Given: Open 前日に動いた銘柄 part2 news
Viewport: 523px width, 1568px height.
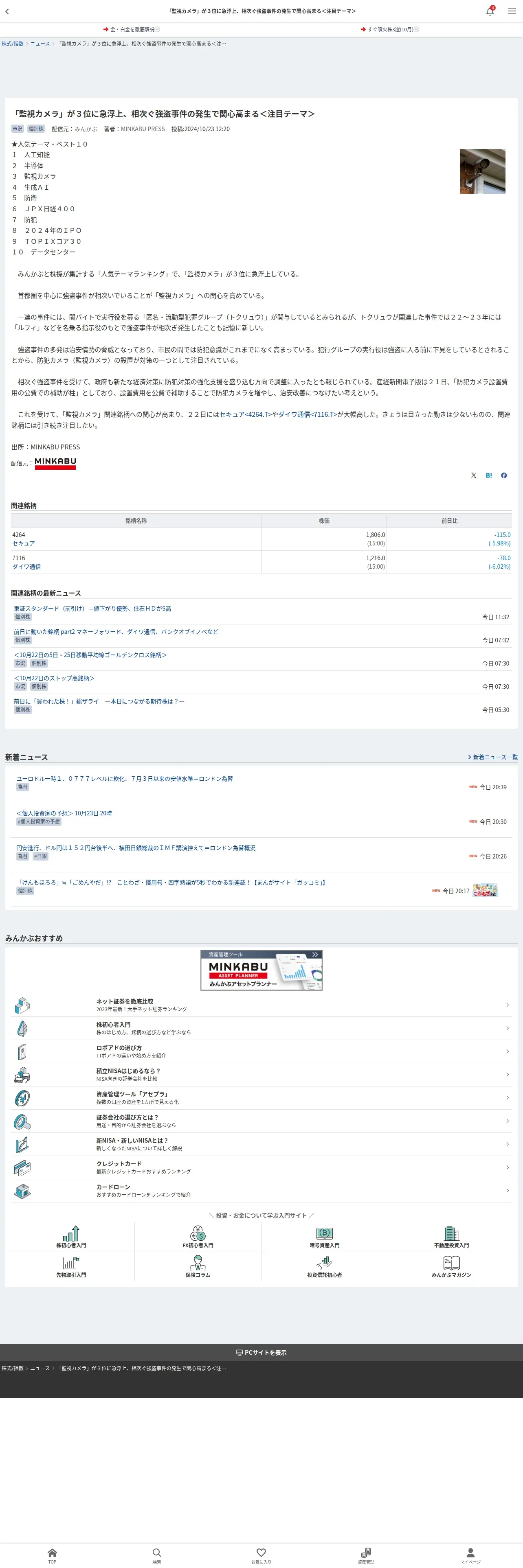Looking at the screenshot, I should [x=116, y=632].
